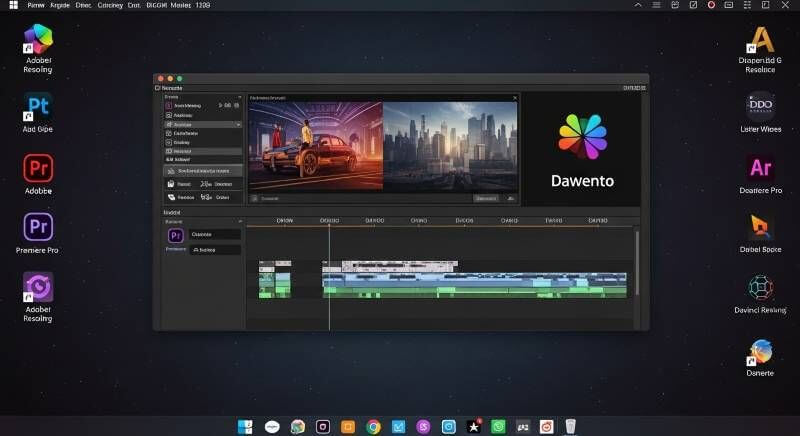800x436 pixels.
Task: Open the hamburger lines menu in top bar
Action: coord(656,5)
